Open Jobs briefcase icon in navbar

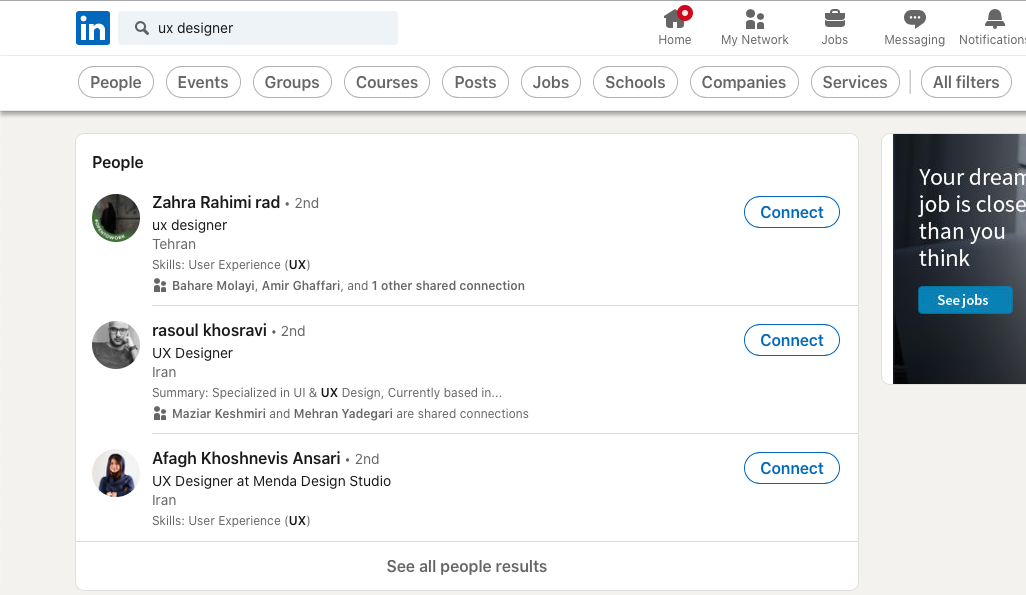tap(834, 19)
